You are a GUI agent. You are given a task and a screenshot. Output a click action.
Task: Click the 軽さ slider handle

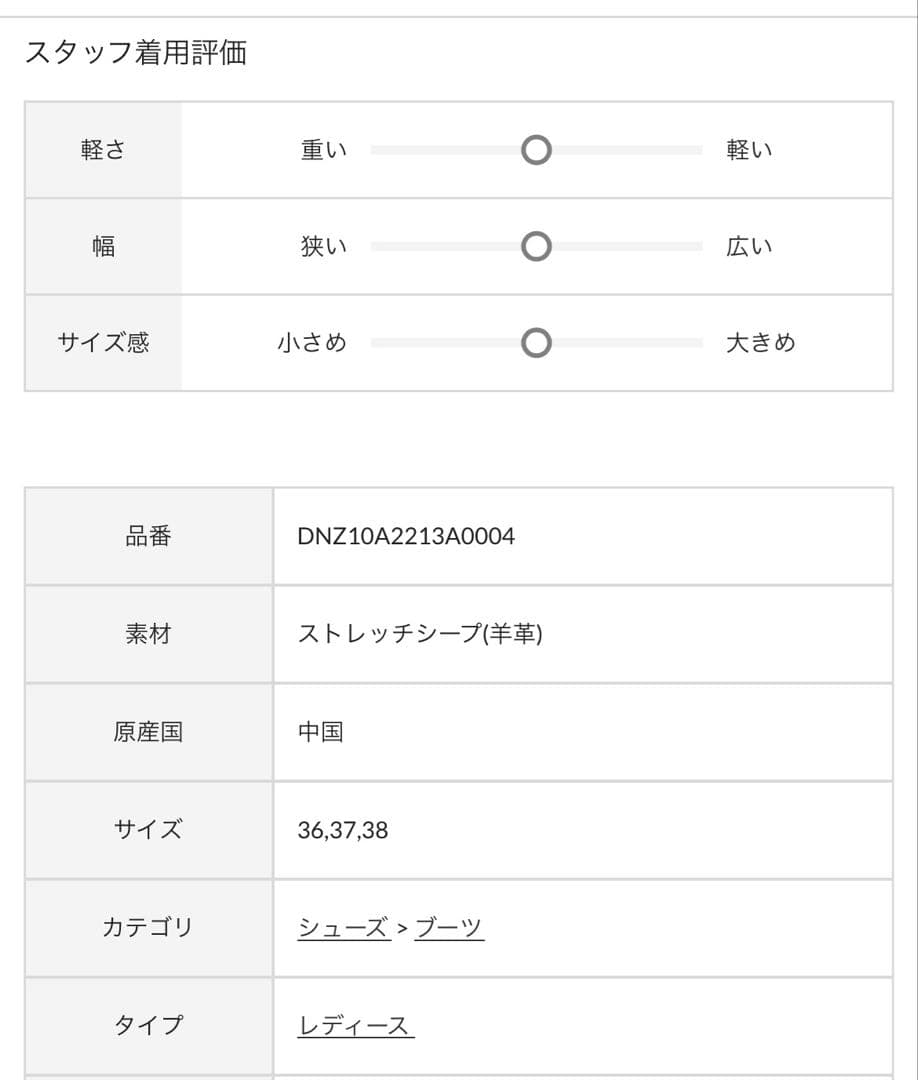pos(536,150)
